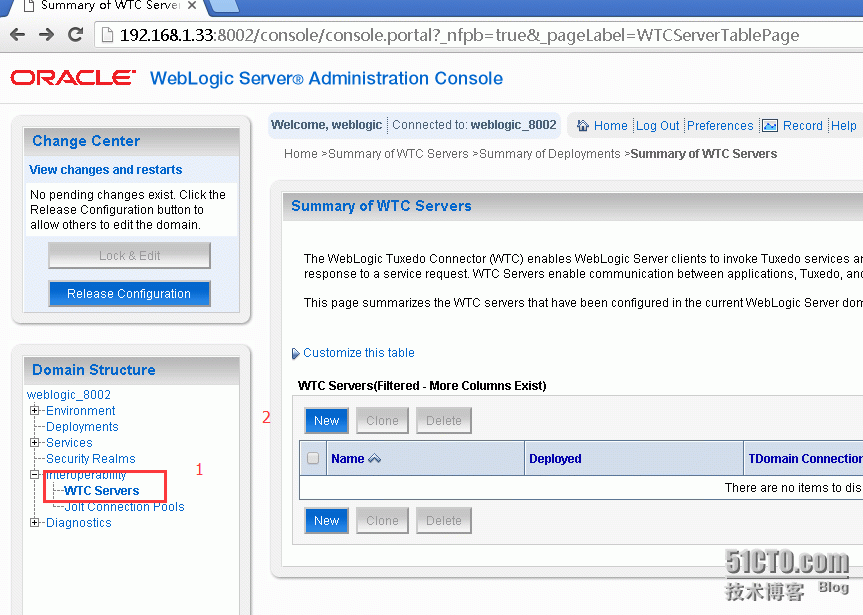Open Environment in Domain Structure
Screen dimensions: 863x615
pos(80,411)
